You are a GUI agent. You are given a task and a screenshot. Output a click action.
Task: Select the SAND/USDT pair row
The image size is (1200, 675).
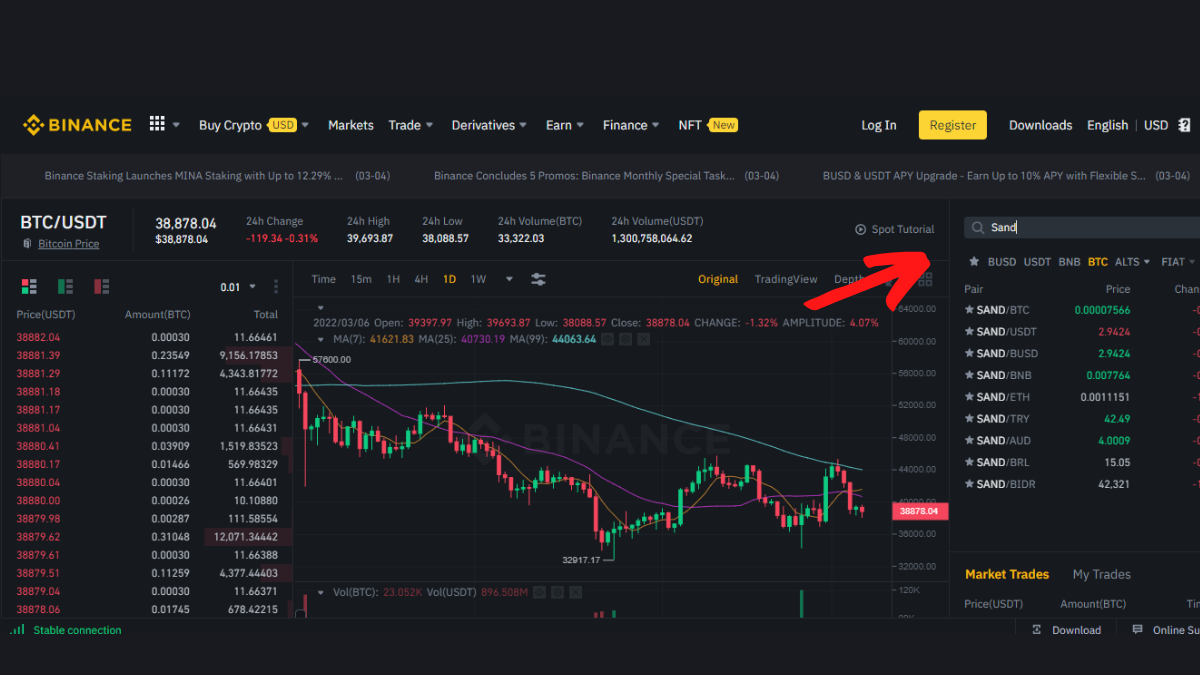click(x=1082, y=332)
